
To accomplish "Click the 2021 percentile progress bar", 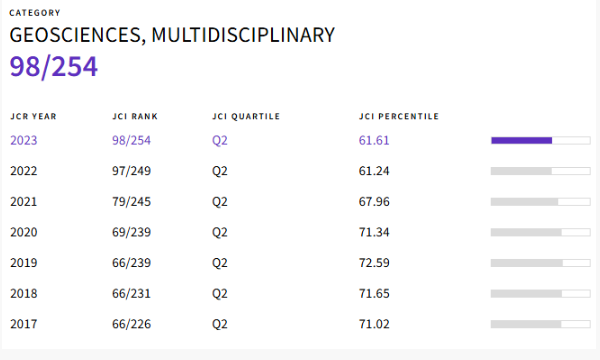I will [541, 202].
